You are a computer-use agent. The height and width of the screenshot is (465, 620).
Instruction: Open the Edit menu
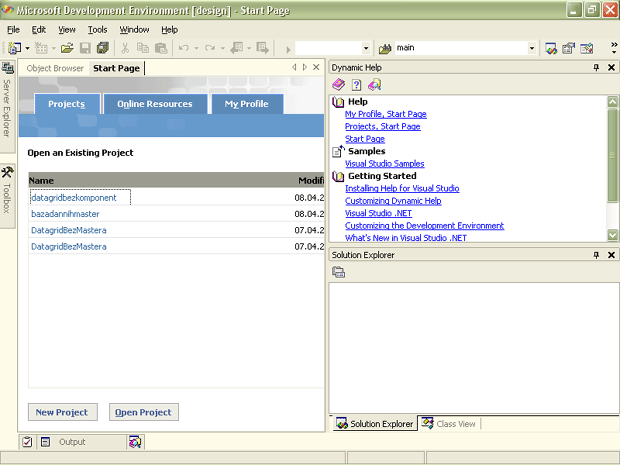coord(39,30)
